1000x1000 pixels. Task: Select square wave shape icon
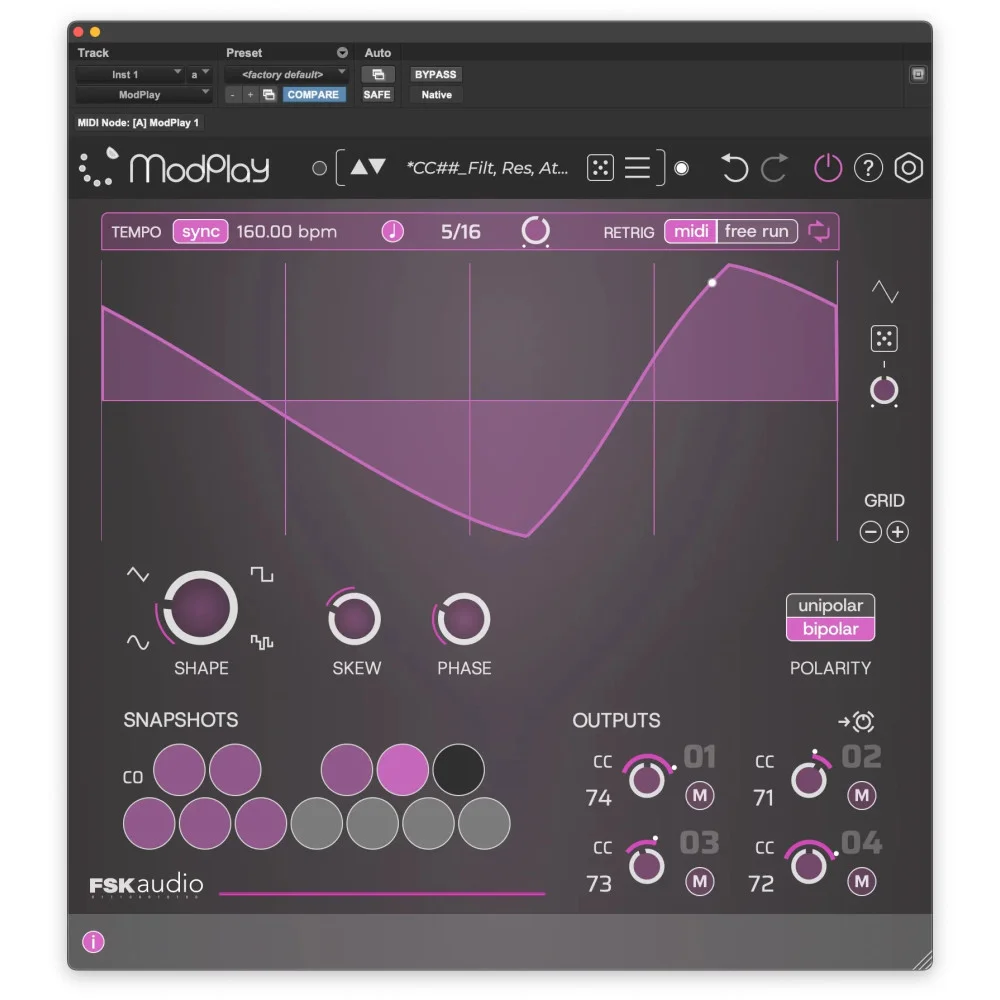[261, 574]
